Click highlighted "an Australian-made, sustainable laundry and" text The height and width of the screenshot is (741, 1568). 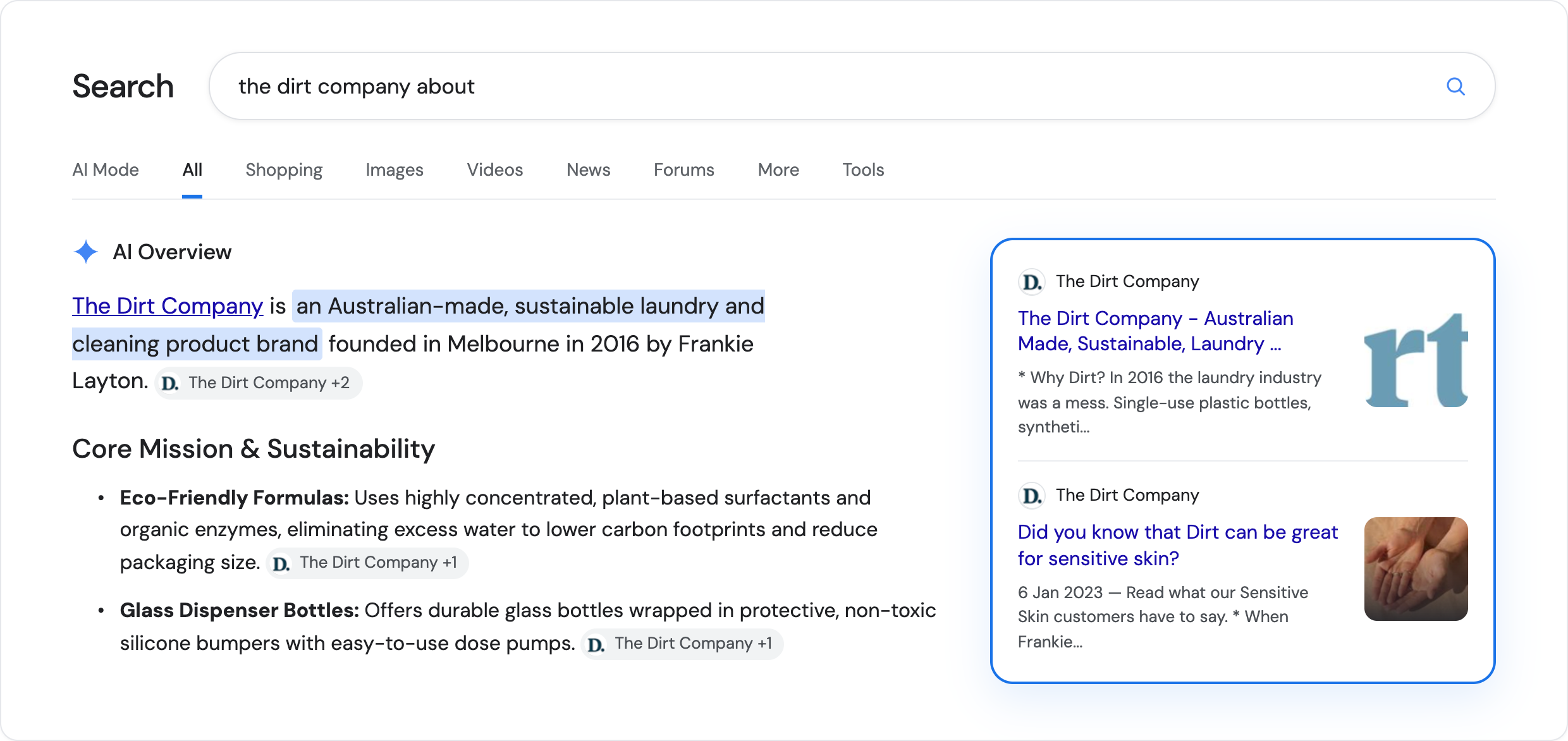tap(530, 306)
